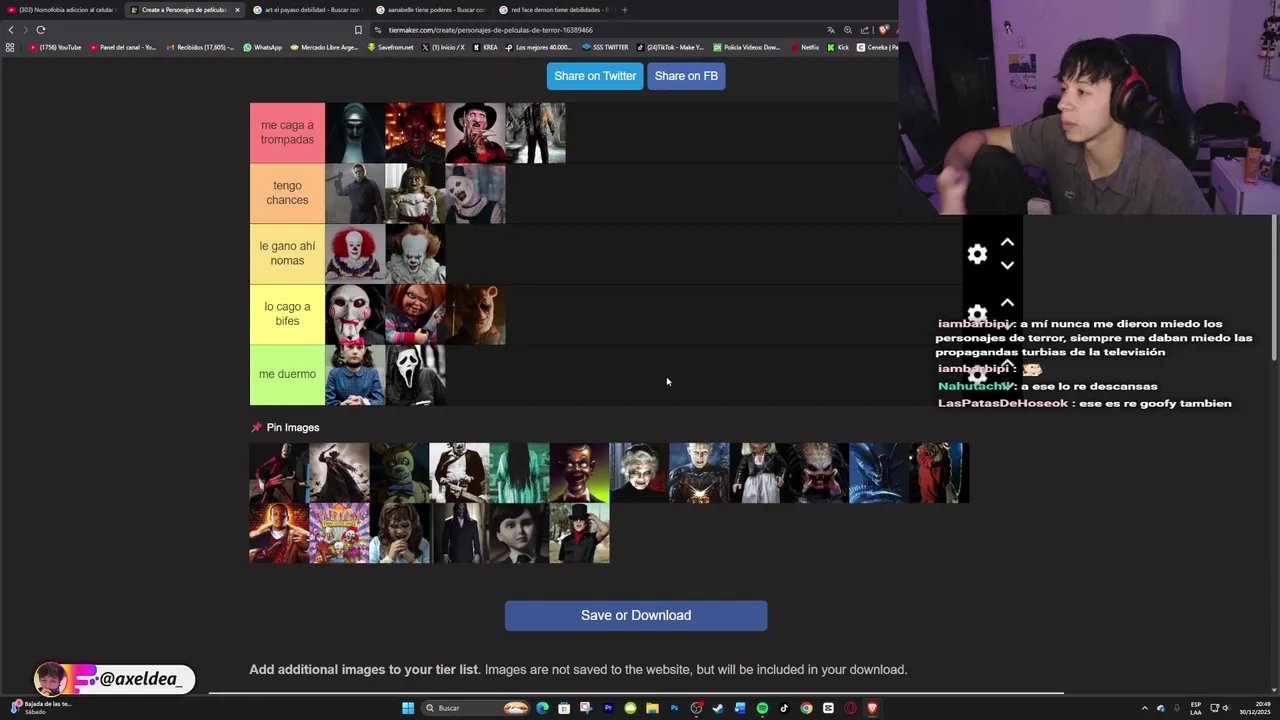
Task: Select Freddy Krueger image in top tier
Action: (475, 133)
